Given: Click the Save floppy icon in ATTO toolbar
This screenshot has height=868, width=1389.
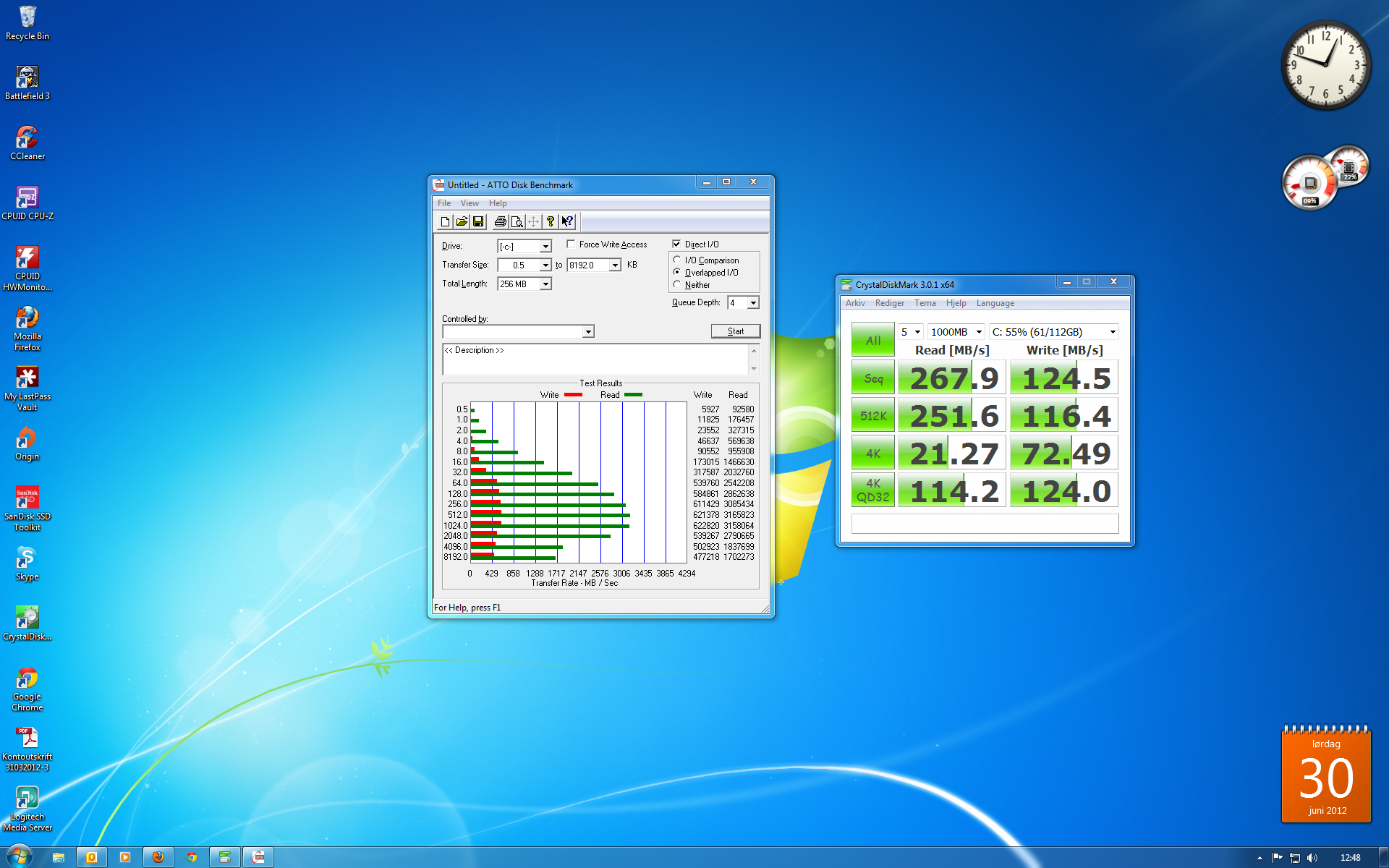Looking at the screenshot, I should (478, 222).
